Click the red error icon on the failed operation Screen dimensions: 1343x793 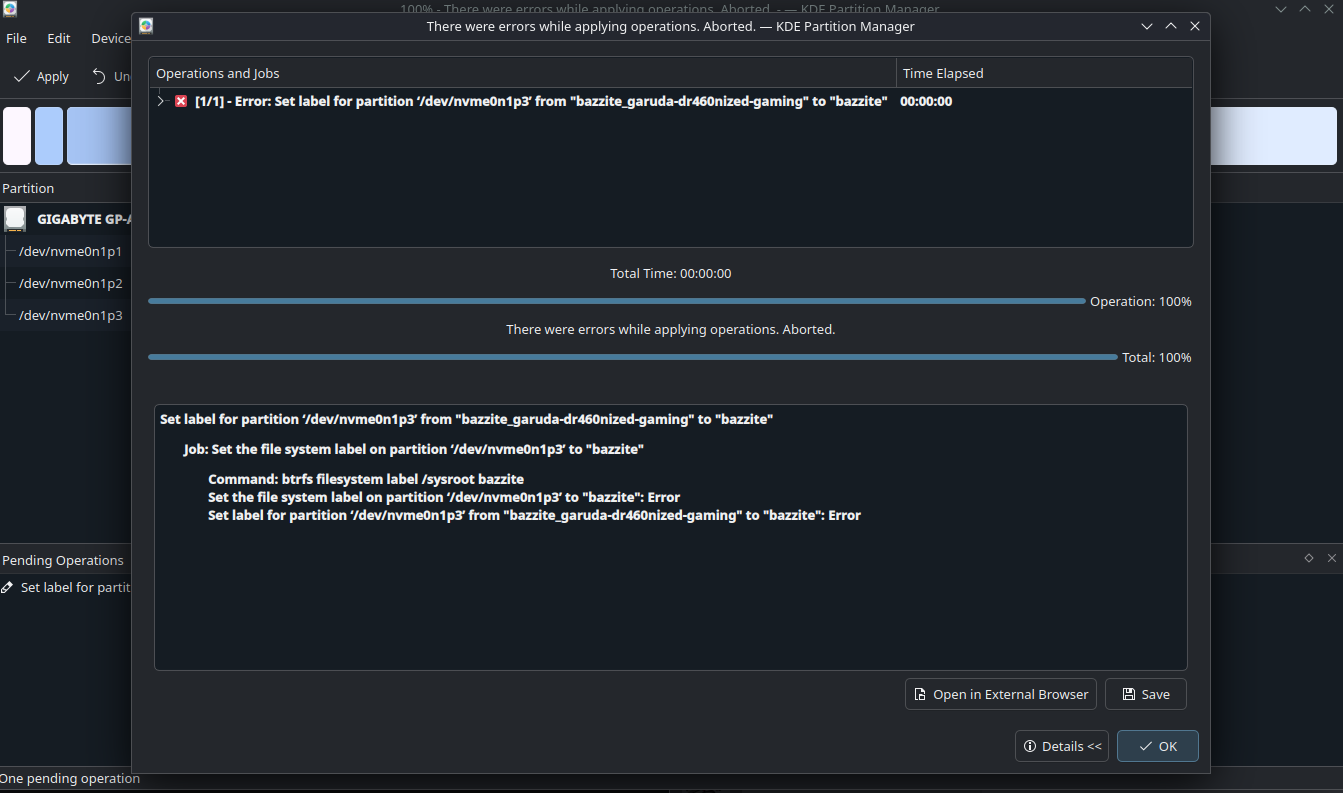click(181, 101)
